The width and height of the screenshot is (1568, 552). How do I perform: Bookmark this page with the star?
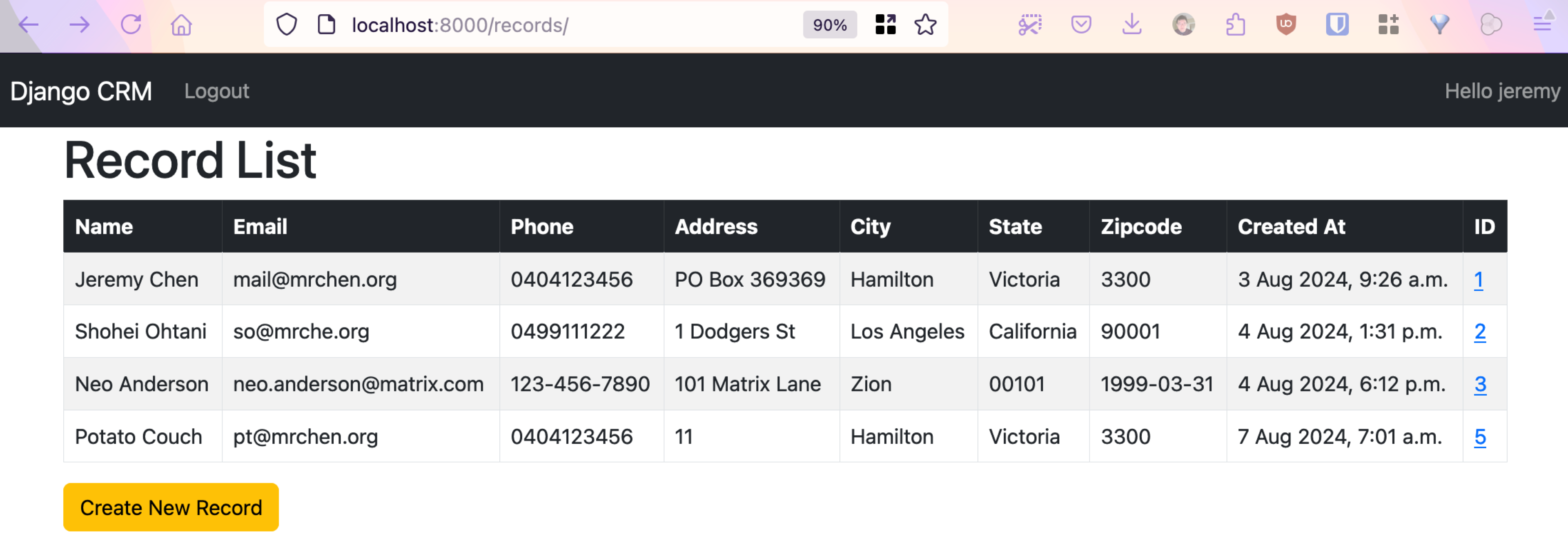click(925, 25)
